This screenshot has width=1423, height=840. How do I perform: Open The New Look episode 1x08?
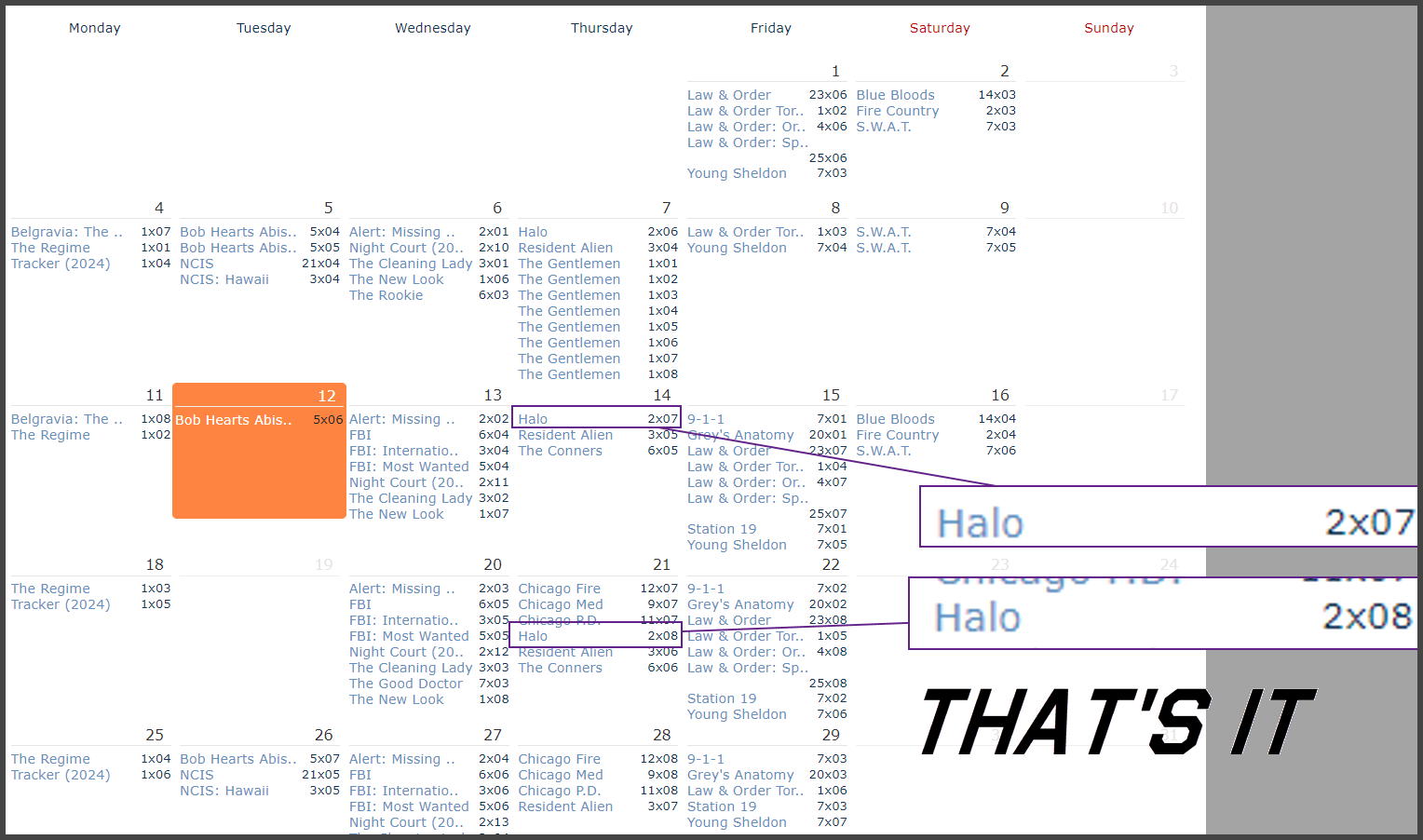coord(397,699)
